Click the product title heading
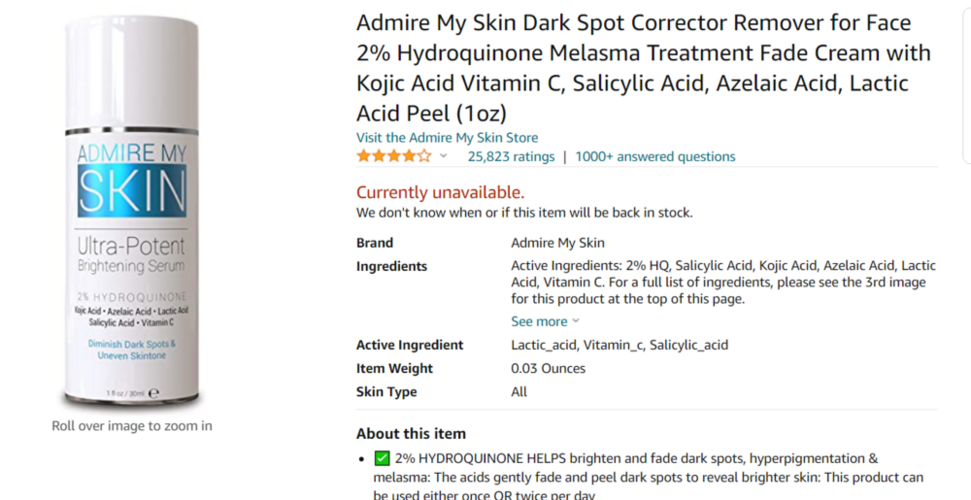Screen dimensions: 971x500 click(x=643, y=68)
